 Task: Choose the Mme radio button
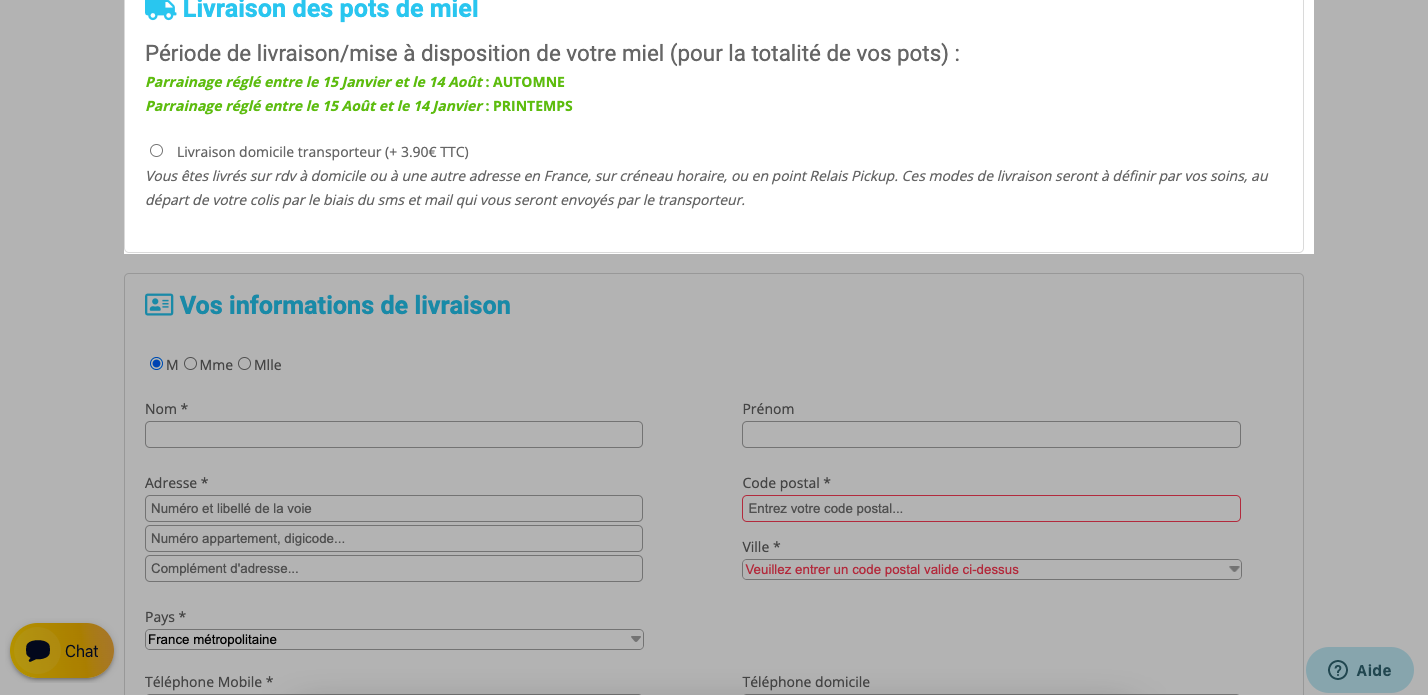click(190, 364)
